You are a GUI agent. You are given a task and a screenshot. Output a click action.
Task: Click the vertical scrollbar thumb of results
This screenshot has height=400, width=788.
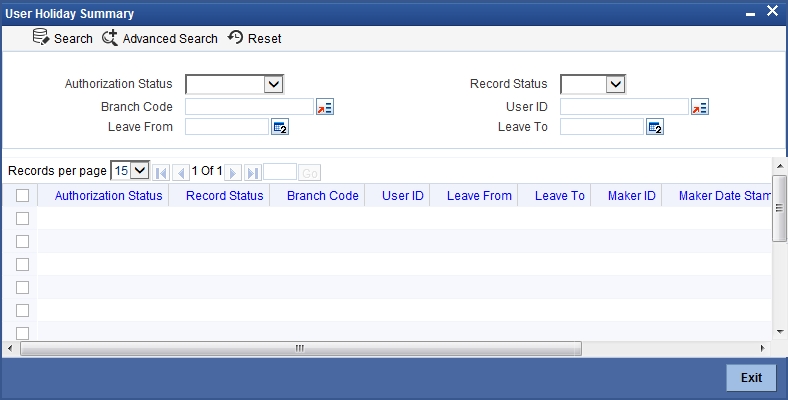(779, 209)
